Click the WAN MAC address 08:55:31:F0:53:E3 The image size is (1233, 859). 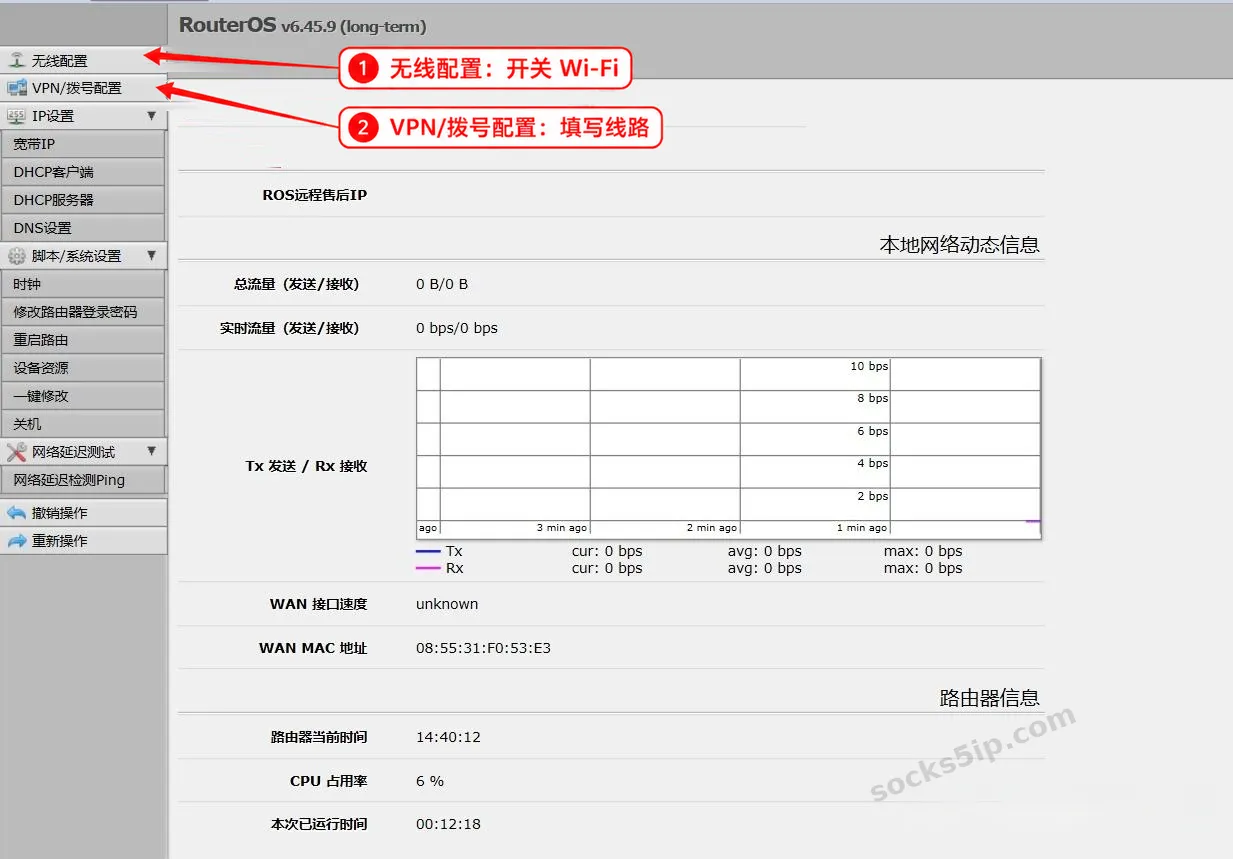point(483,648)
